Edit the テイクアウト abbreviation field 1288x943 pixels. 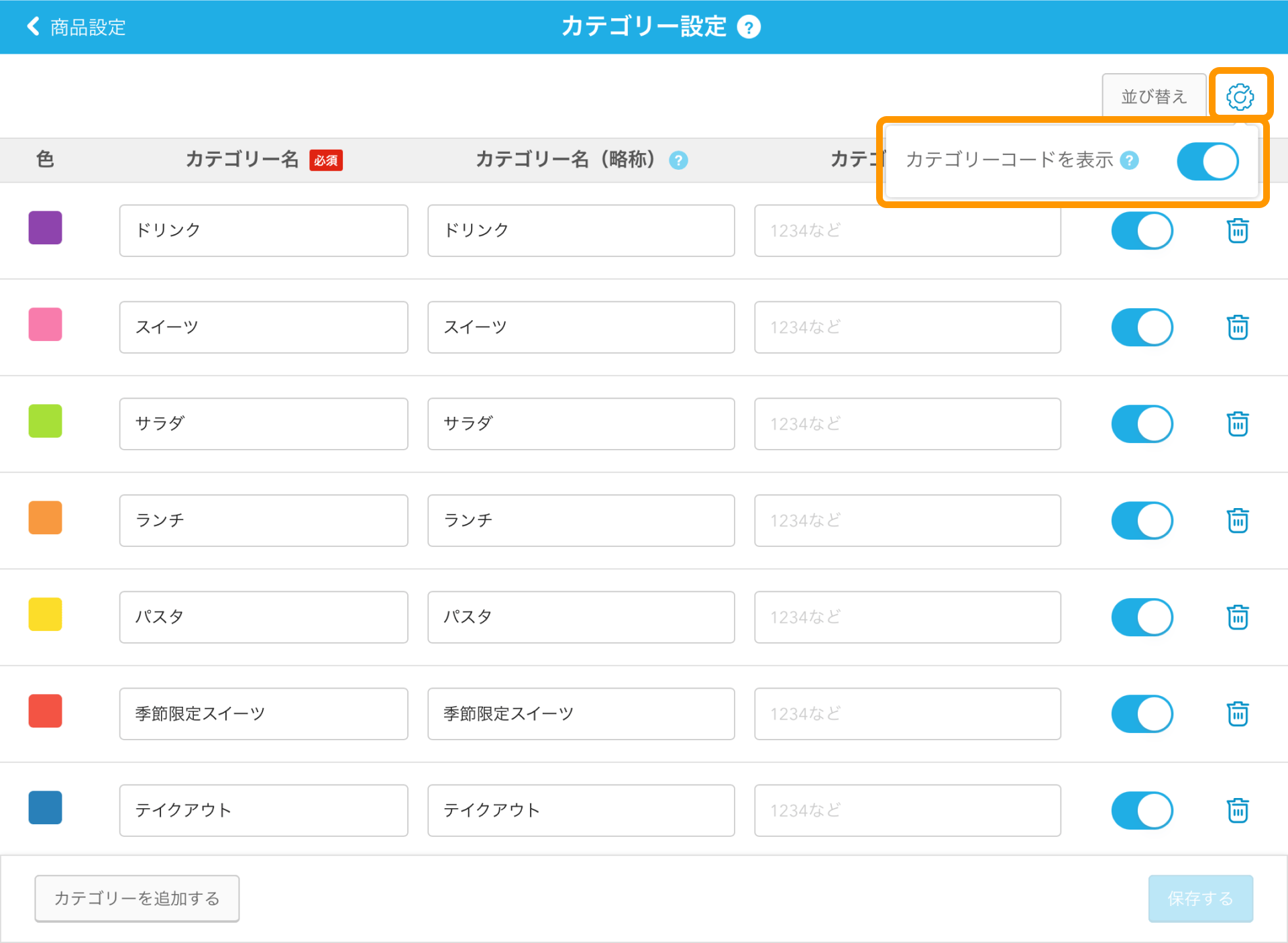pos(581,810)
